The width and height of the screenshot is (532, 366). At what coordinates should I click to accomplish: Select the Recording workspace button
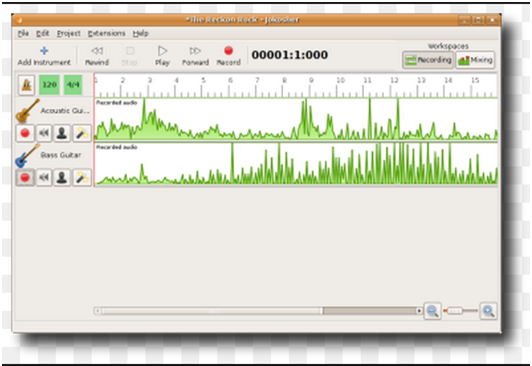point(428,60)
